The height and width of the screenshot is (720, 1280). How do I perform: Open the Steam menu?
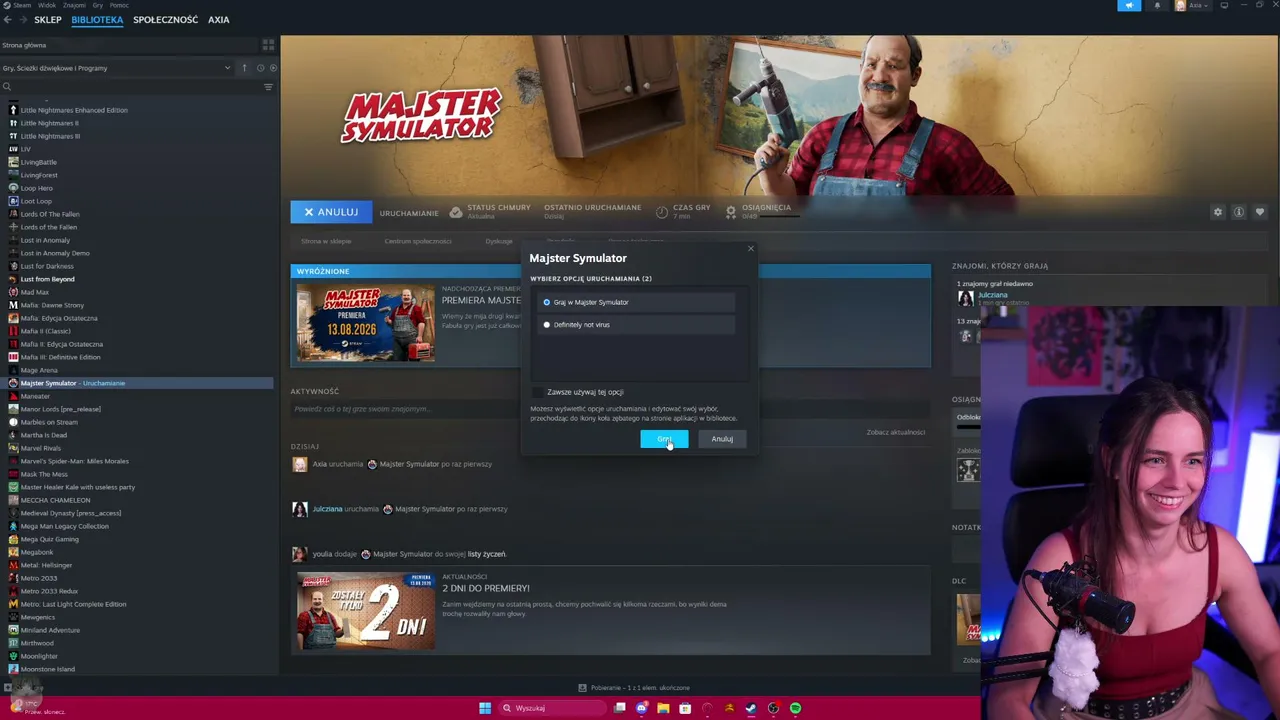click(x=22, y=5)
